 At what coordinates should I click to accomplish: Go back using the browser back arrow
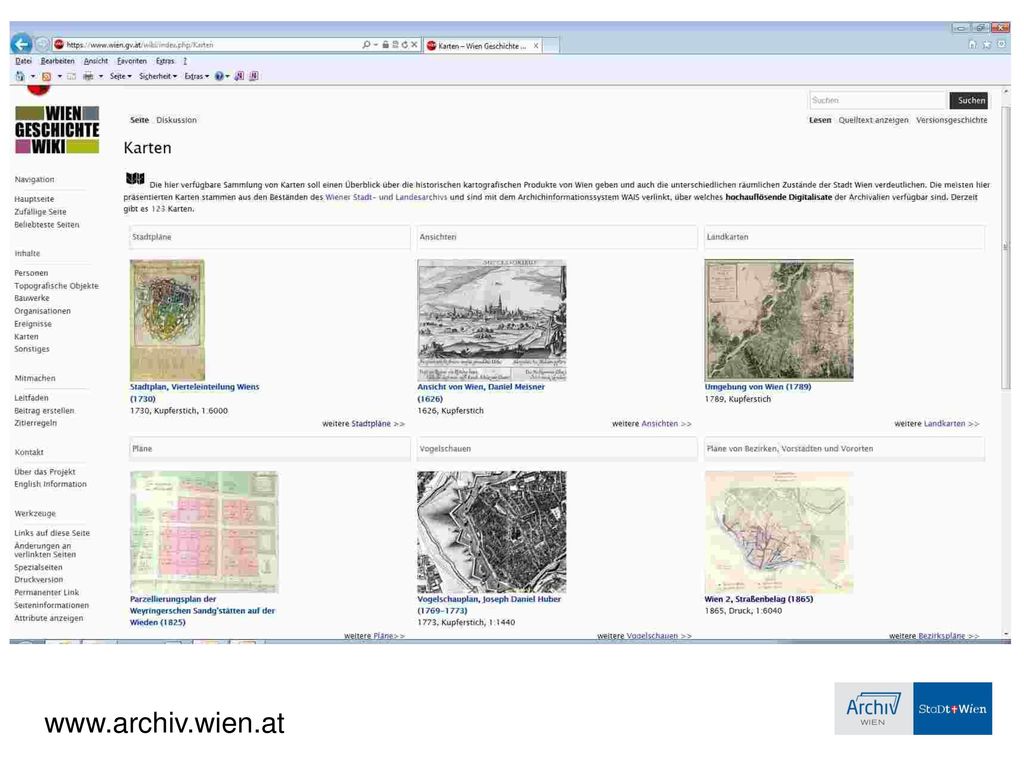[22, 44]
